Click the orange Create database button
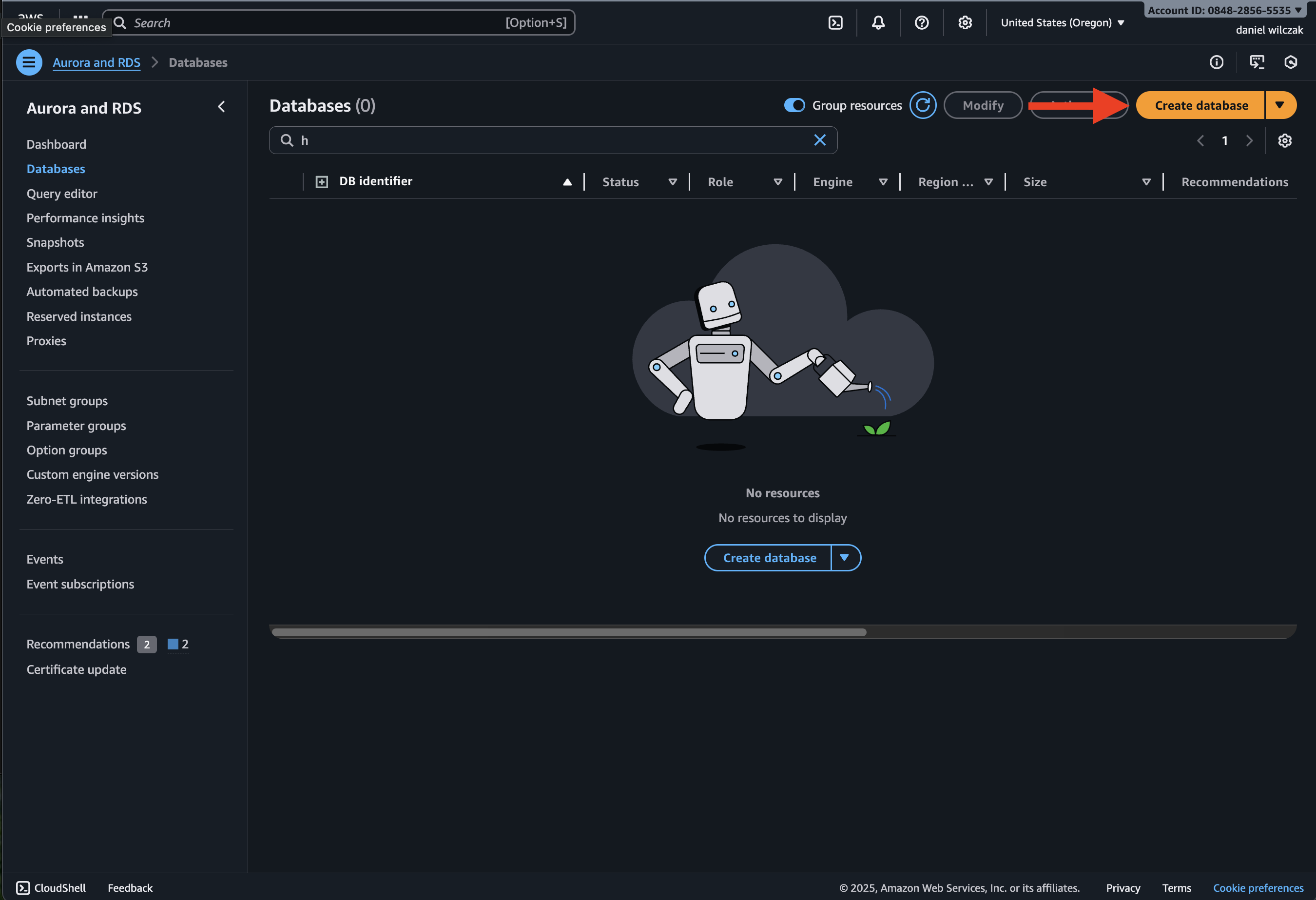 coord(1201,105)
